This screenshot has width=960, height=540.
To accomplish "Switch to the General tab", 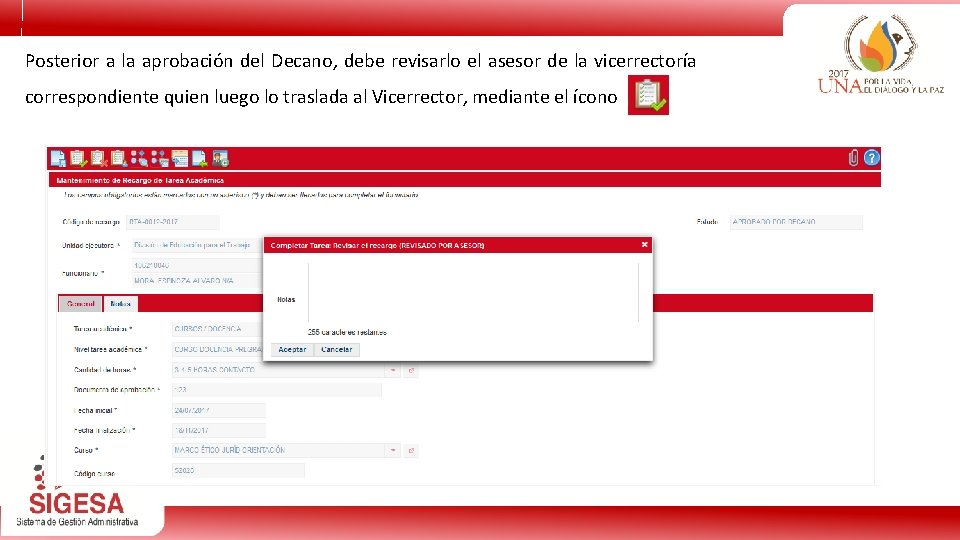I will click(81, 304).
